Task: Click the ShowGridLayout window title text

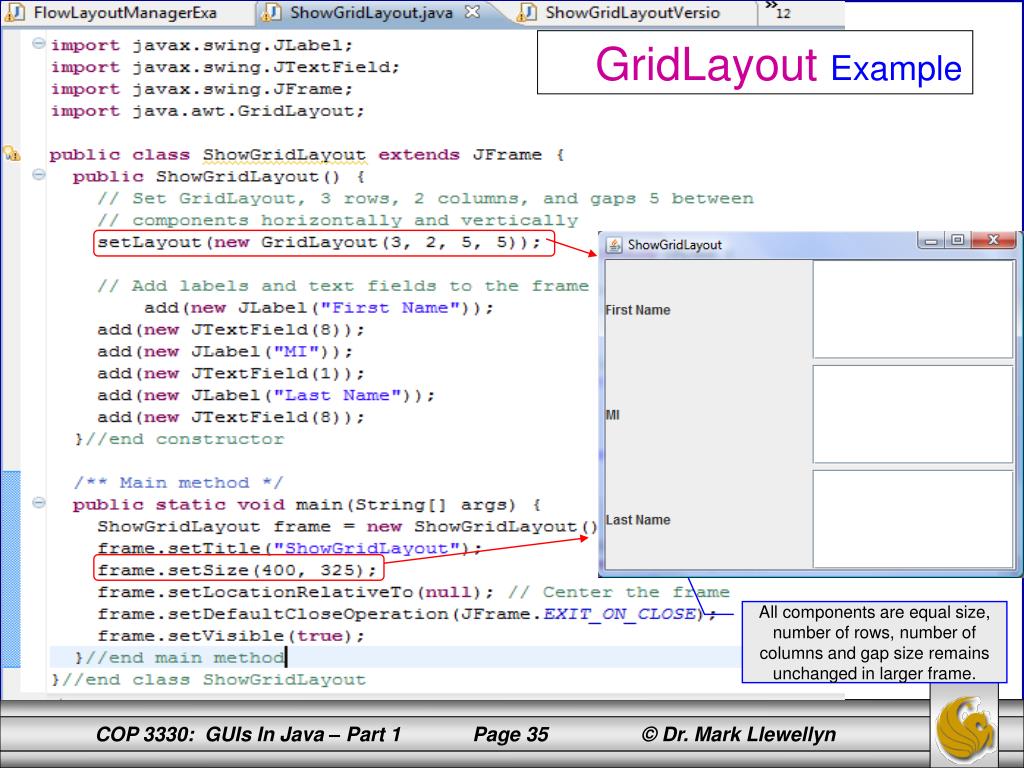Action: (675, 245)
